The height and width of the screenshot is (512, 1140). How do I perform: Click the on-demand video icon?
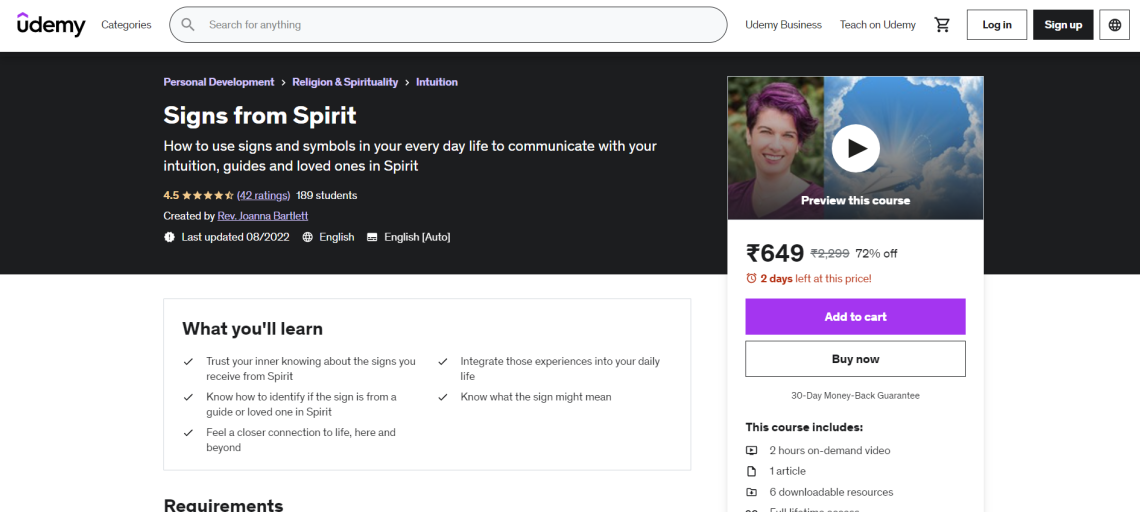(x=752, y=451)
